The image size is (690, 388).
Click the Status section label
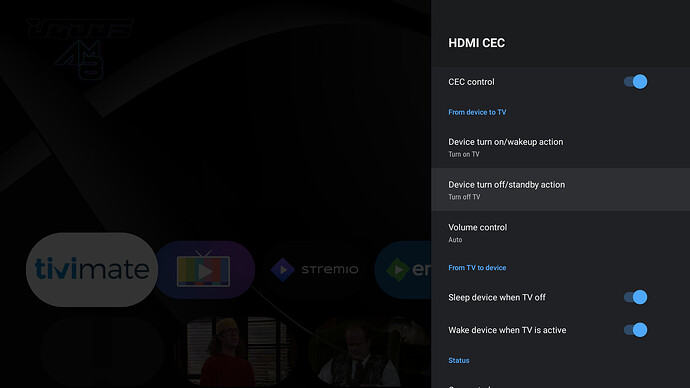pos(459,360)
